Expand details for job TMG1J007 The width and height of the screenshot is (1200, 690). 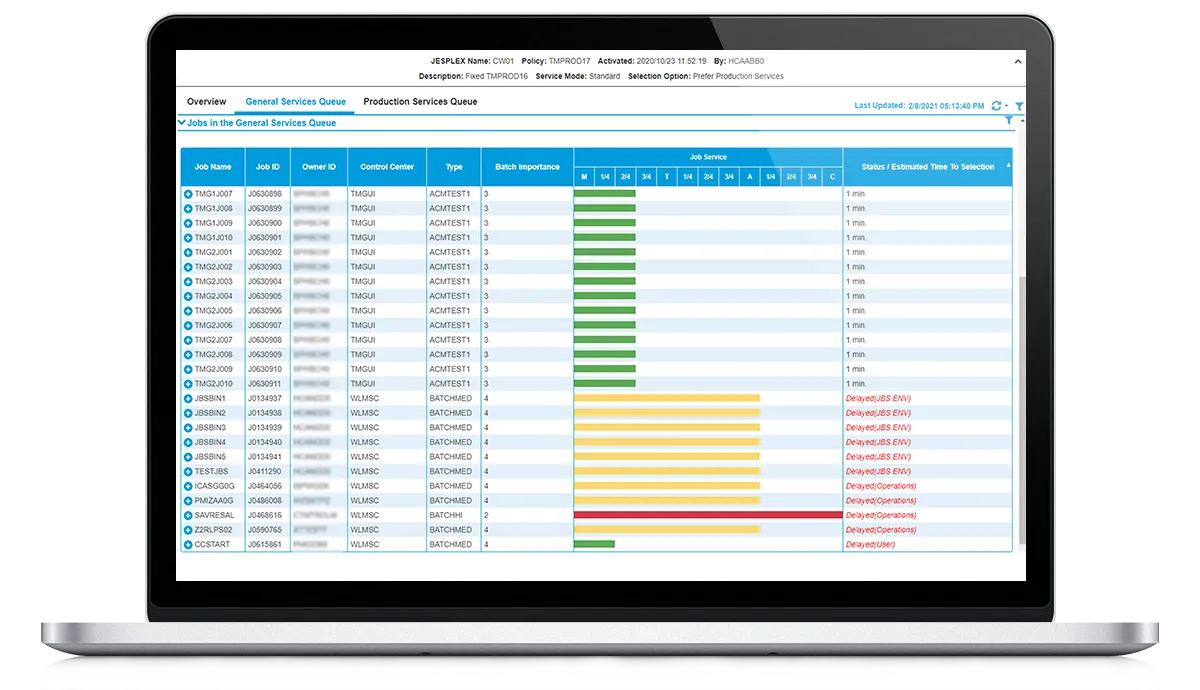pyautogui.click(x=188, y=194)
